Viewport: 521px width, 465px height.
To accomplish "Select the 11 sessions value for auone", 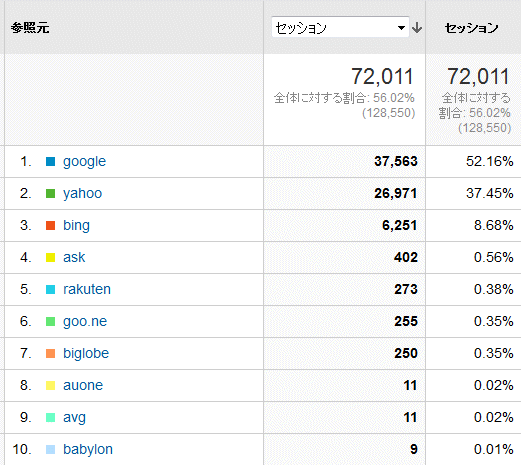I will tap(410, 386).
